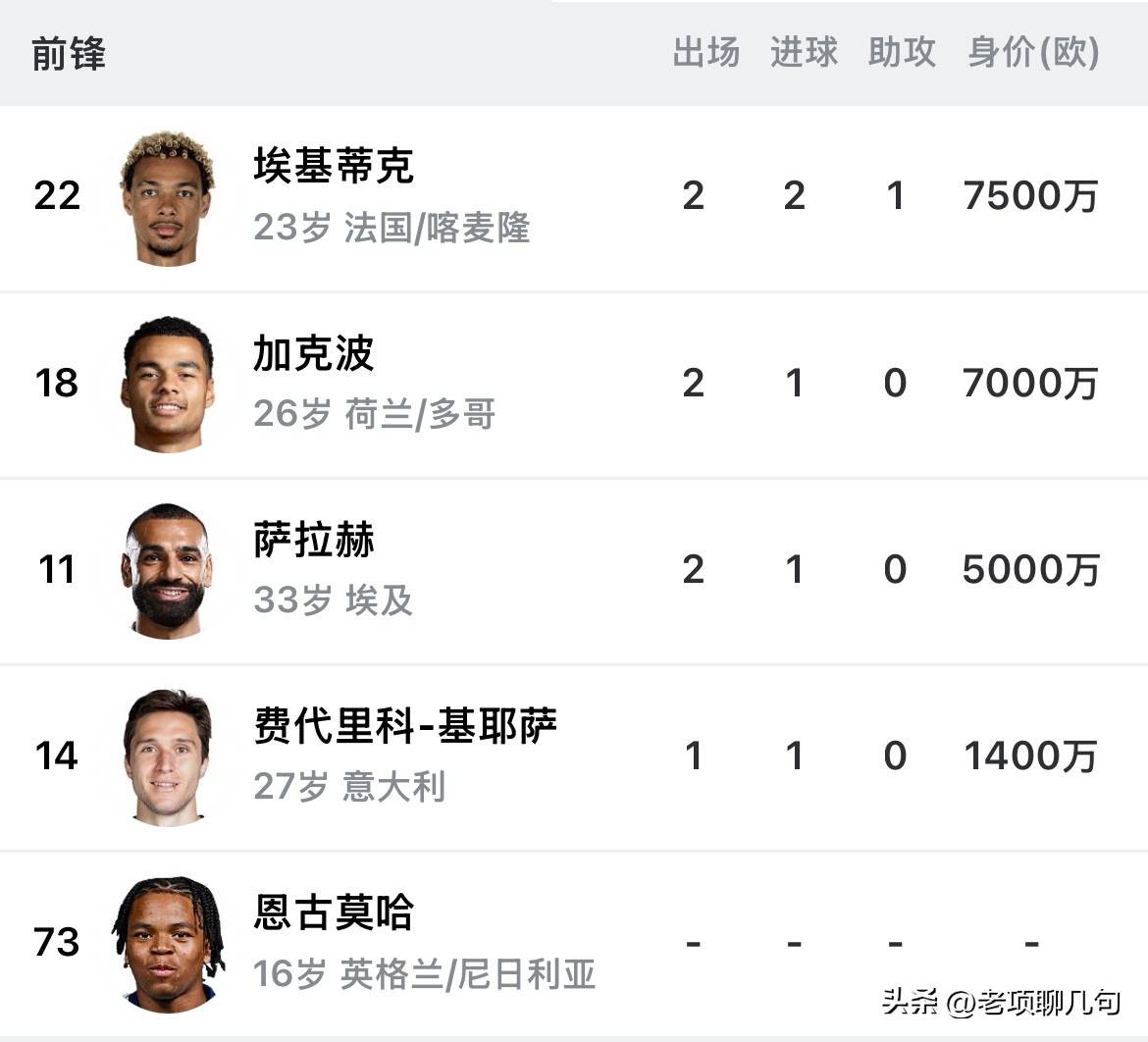Open the 费代里科-基耶萨 player name

(x=405, y=726)
